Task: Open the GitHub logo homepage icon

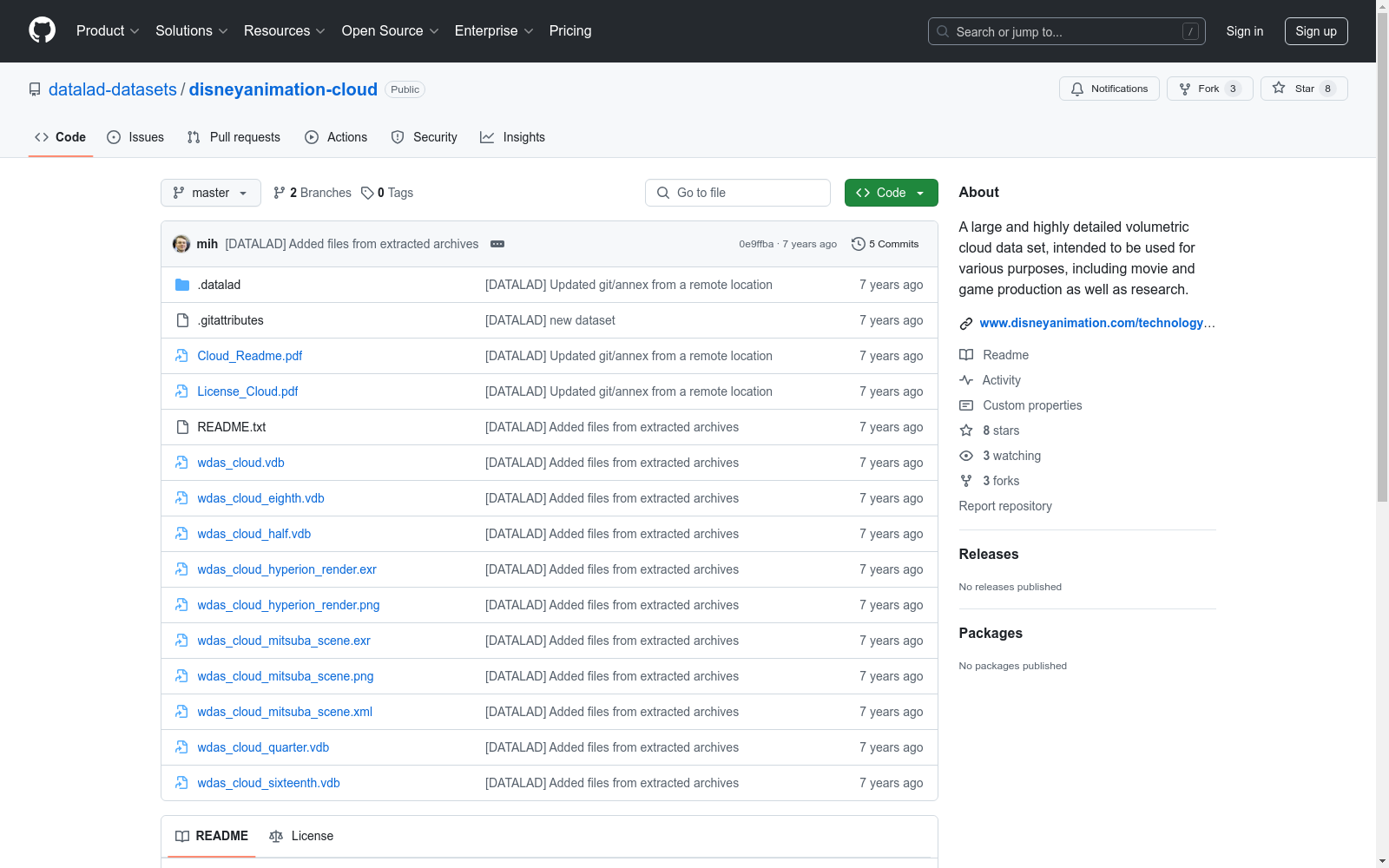Action: tap(42, 30)
